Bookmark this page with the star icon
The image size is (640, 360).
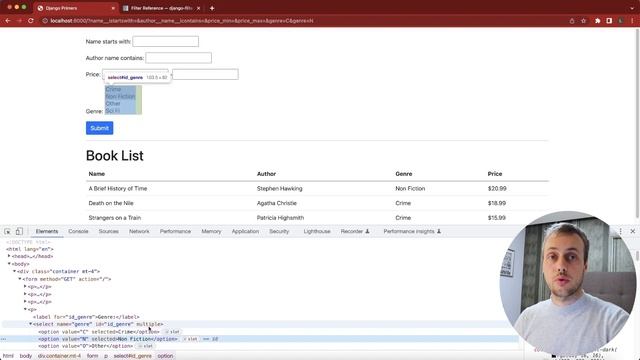583,21
